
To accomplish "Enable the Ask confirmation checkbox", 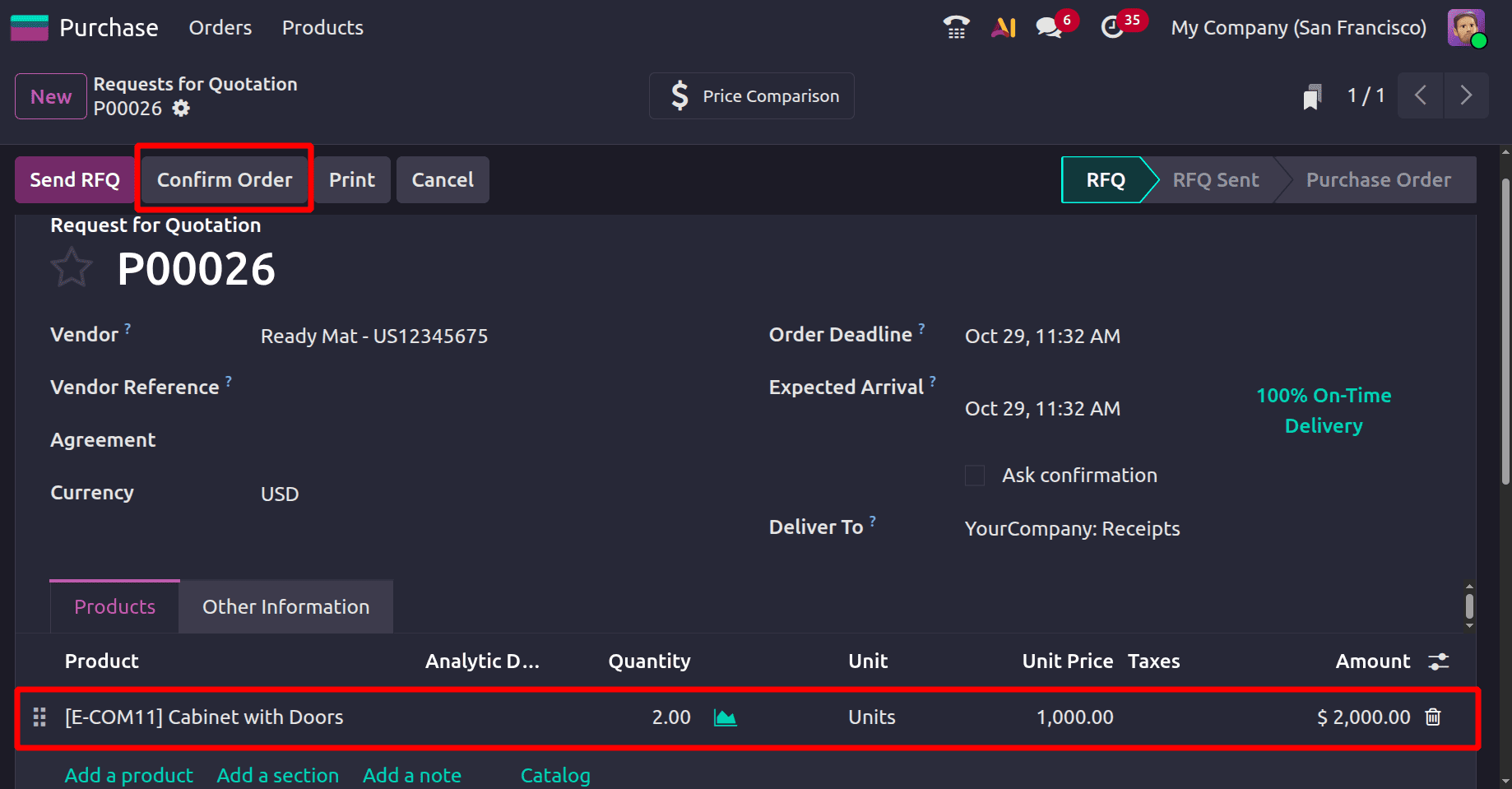I will click(974, 475).
